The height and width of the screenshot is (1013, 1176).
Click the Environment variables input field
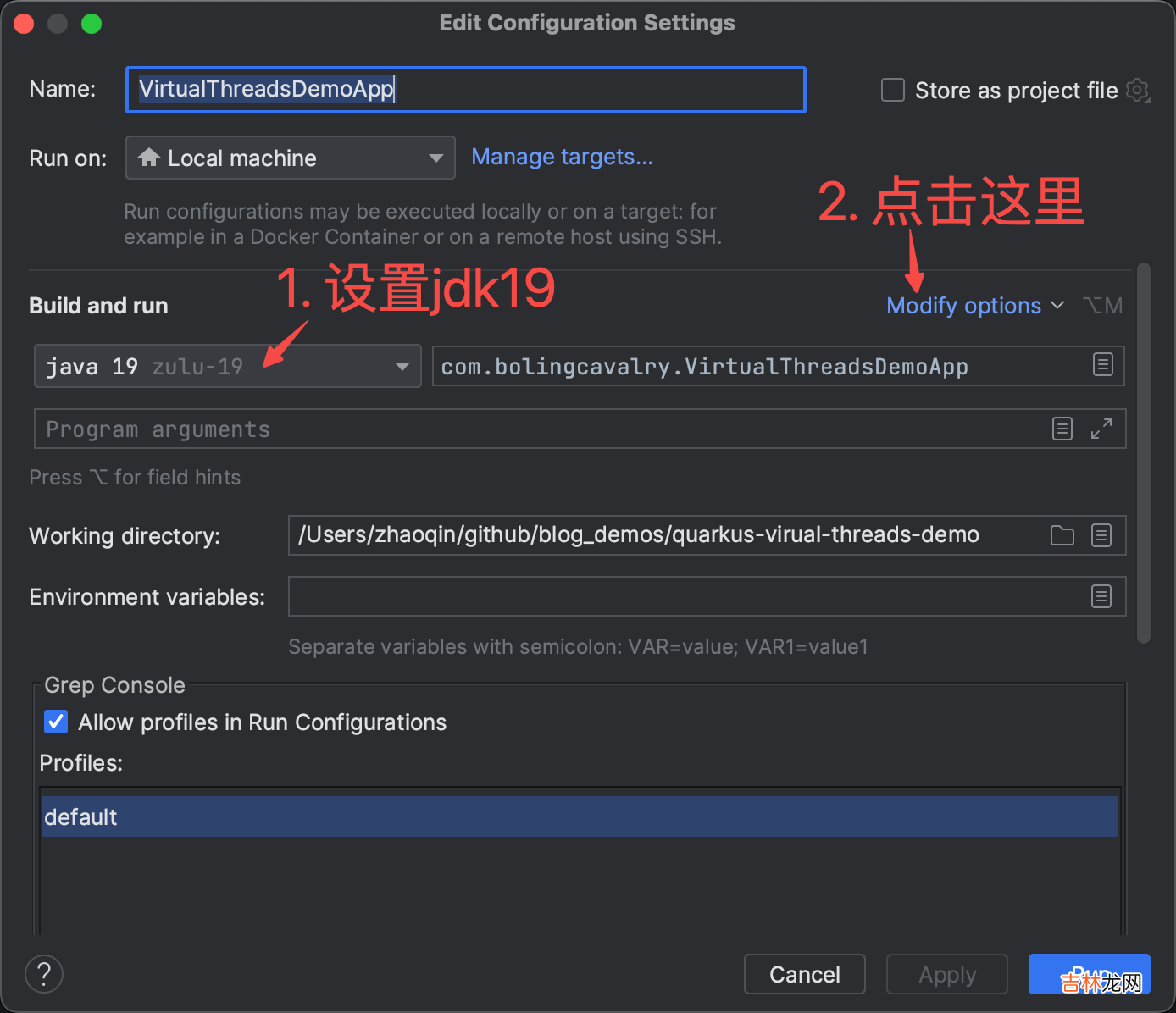686,596
